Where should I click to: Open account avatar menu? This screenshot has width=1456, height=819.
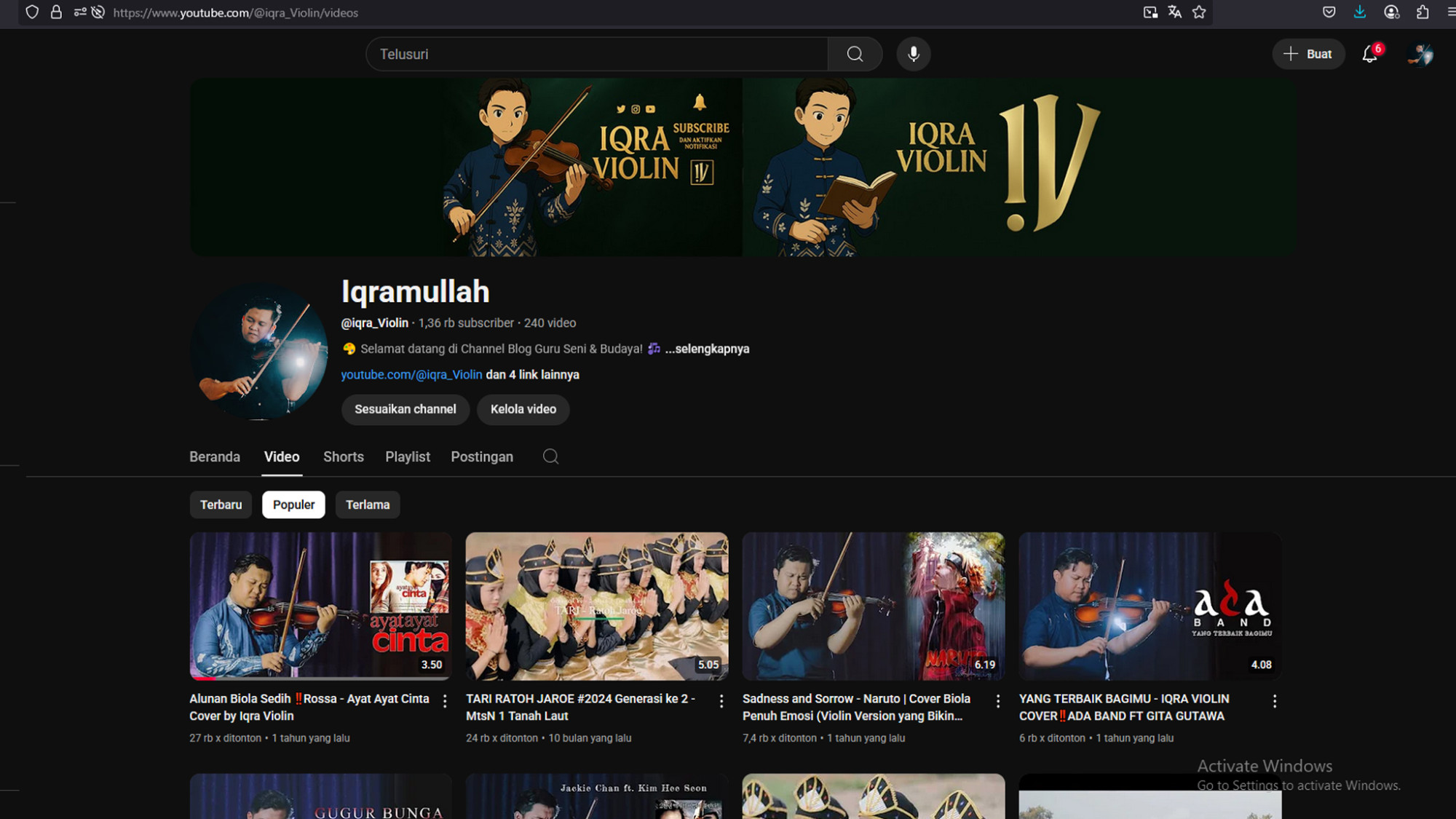[1420, 54]
